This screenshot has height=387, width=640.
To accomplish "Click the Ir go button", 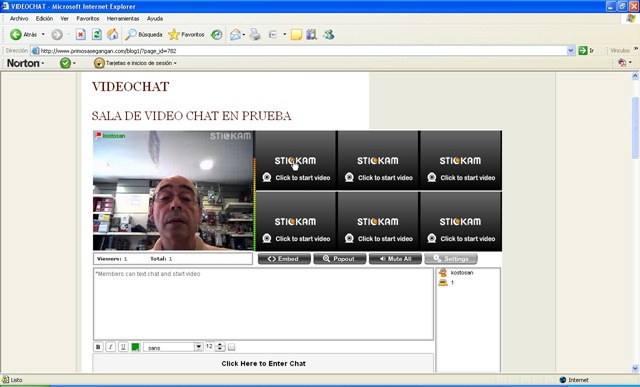I will [586, 51].
